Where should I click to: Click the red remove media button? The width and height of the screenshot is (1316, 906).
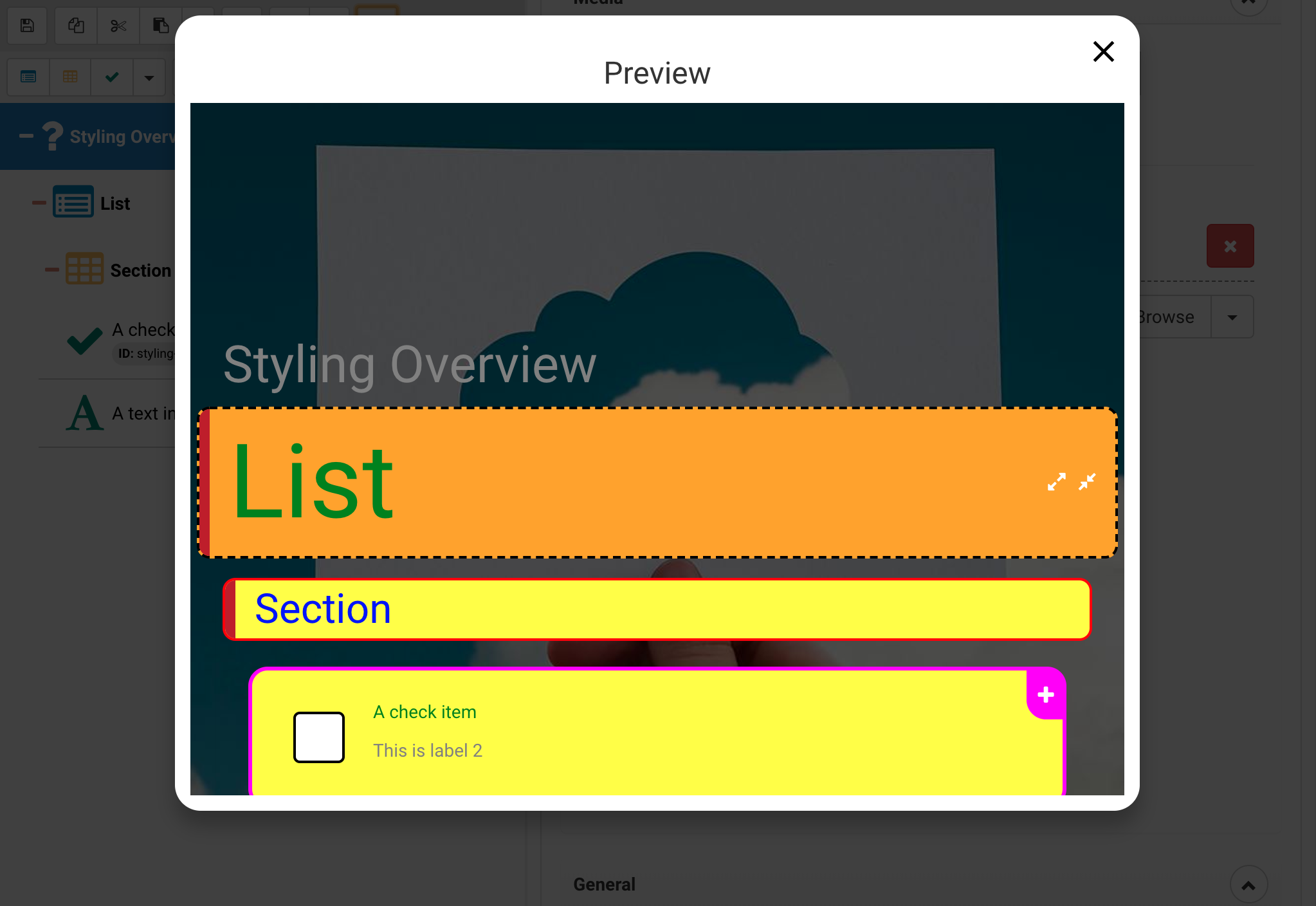click(1230, 246)
